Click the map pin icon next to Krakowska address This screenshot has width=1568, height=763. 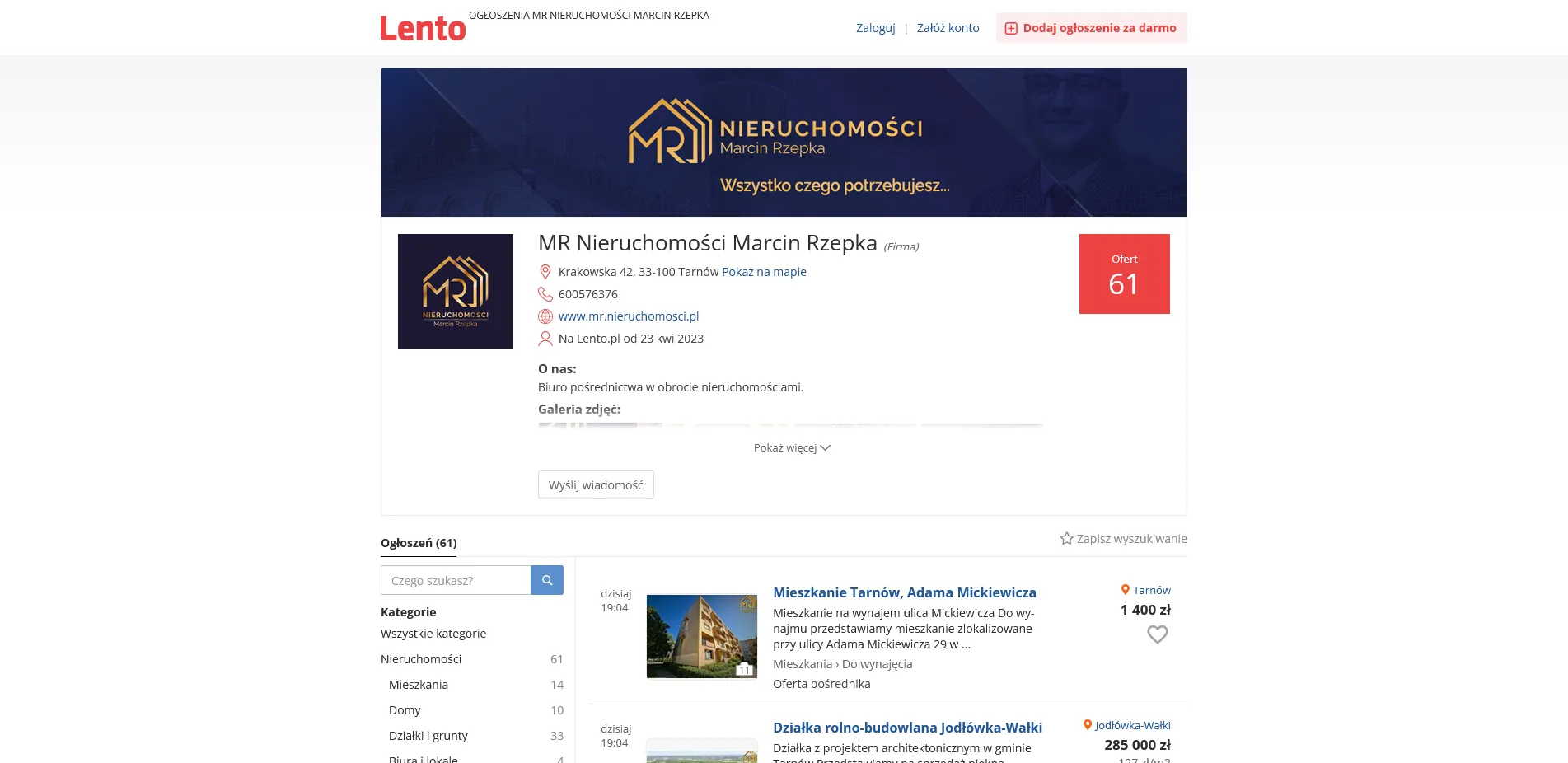(x=545, y=272)
